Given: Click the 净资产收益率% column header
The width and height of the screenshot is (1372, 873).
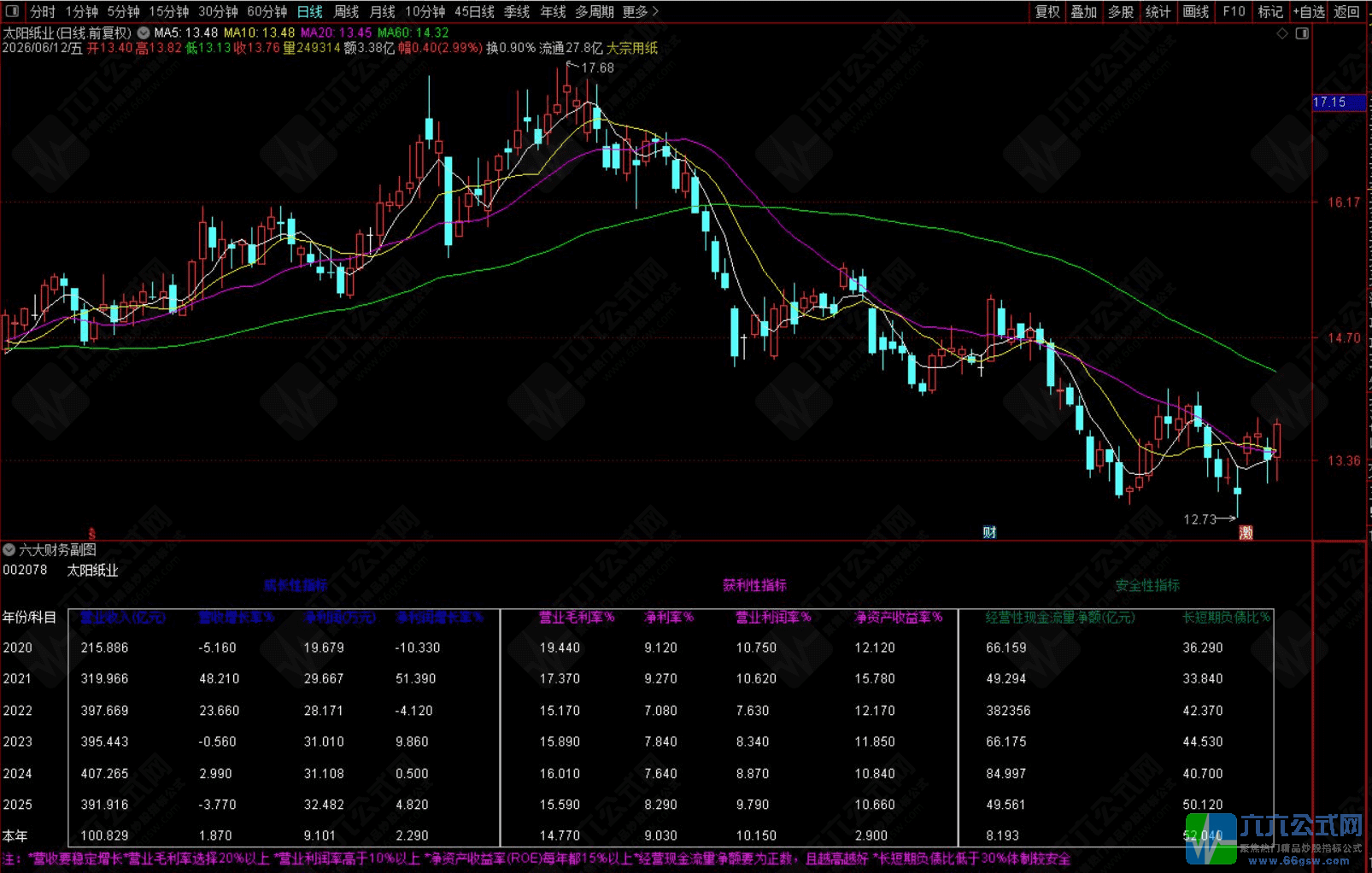Looking at the screenshot, I should 898,617.
